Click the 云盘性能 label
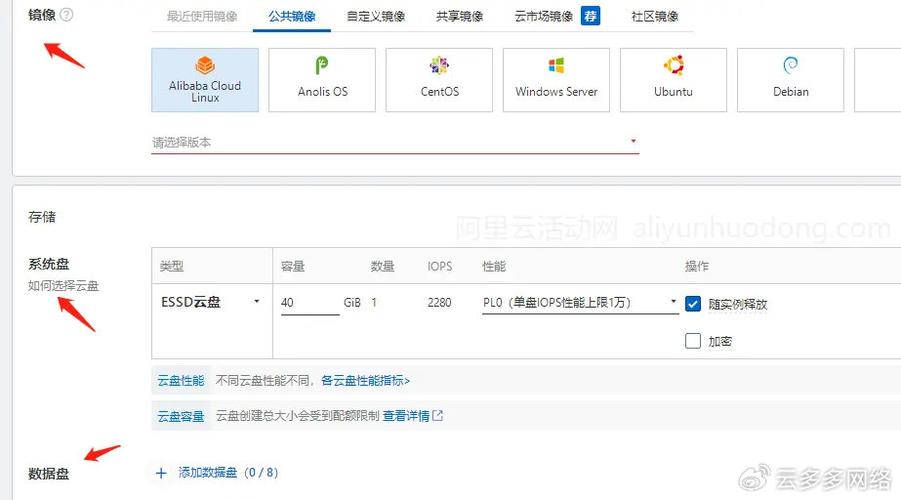The image size is (901, 500). click(x=181, y=380)
